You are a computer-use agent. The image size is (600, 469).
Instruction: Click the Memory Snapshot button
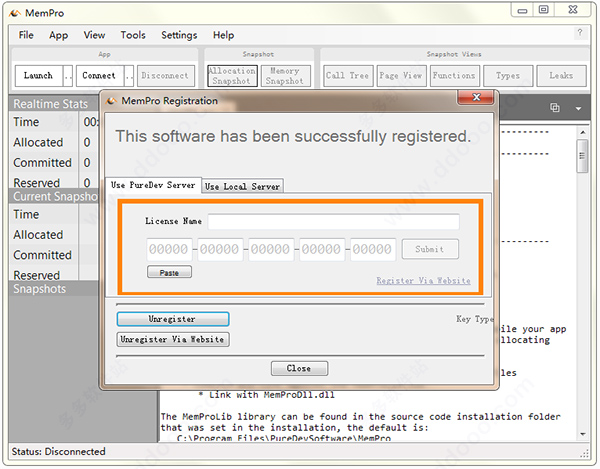tap(285, 76)
